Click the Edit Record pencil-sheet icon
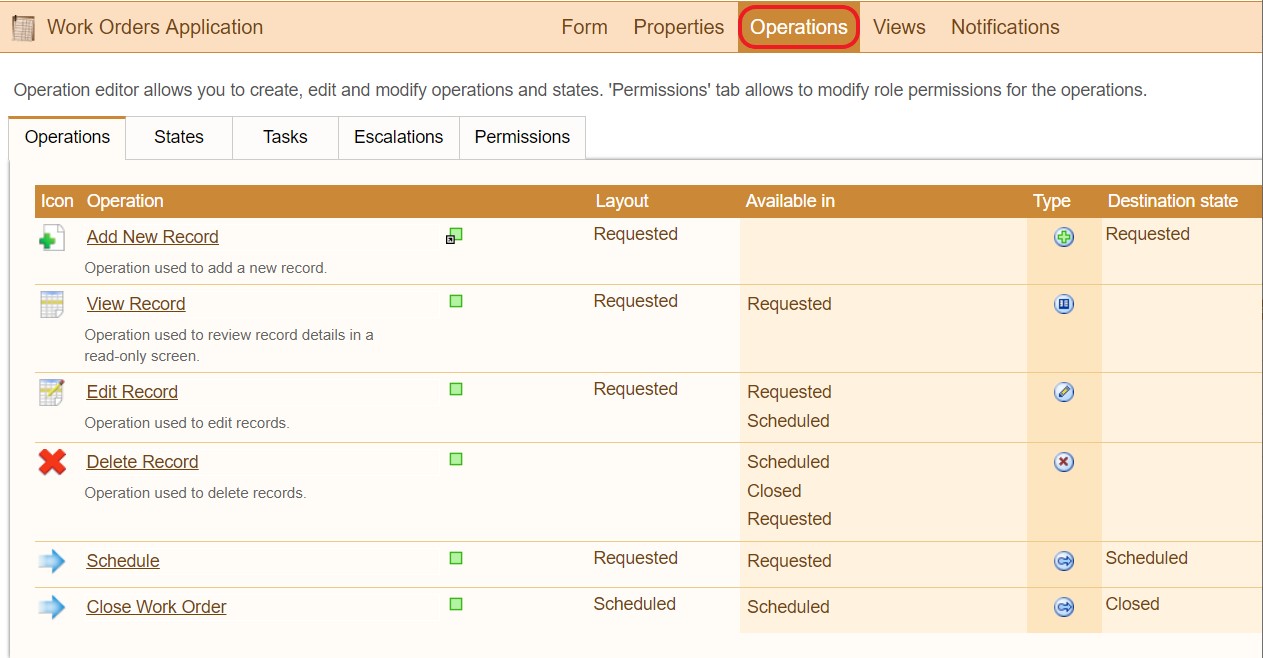Screen dimensions: 1263x658 [52, 392]
